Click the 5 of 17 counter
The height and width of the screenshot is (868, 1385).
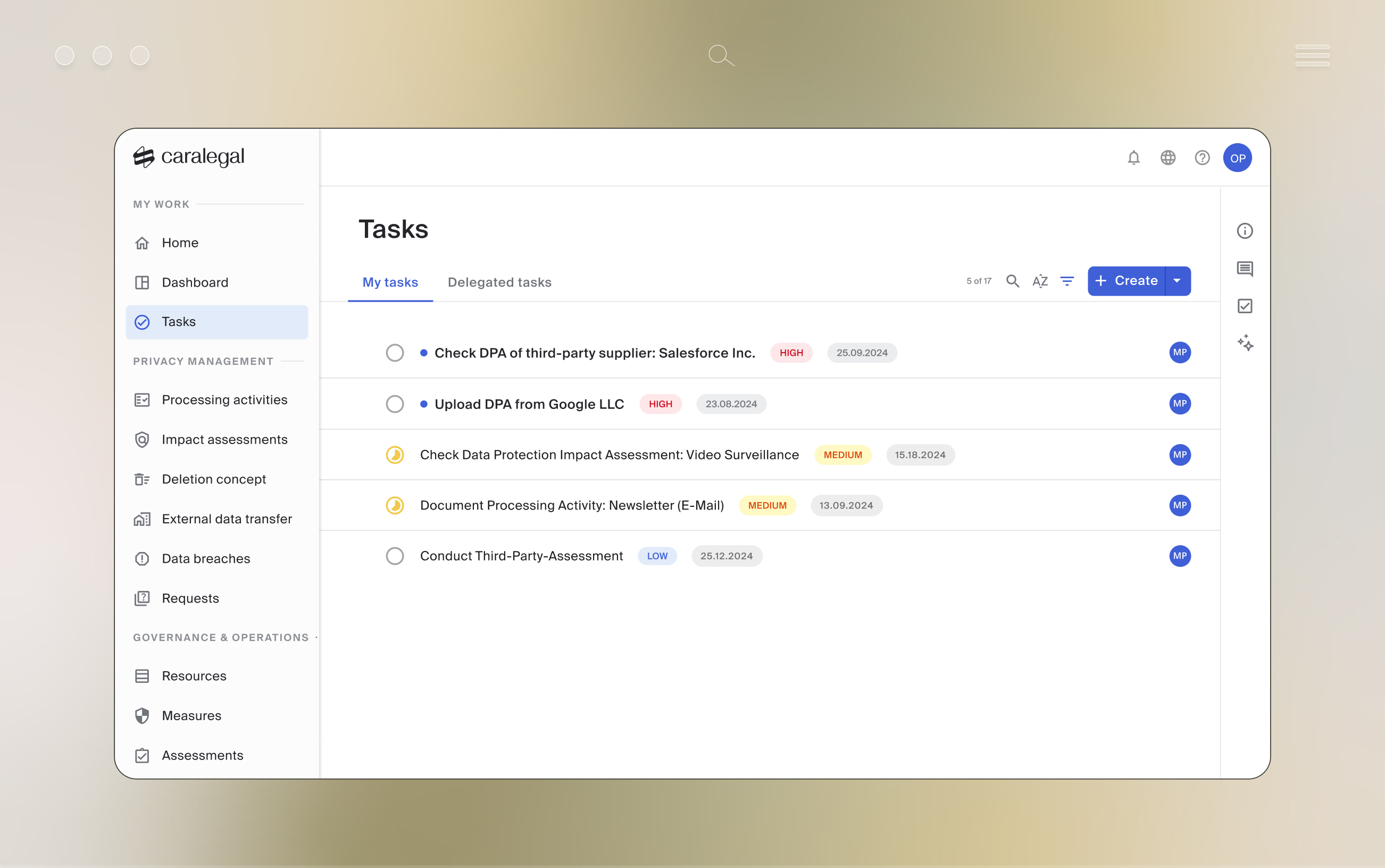pos(979,281)
